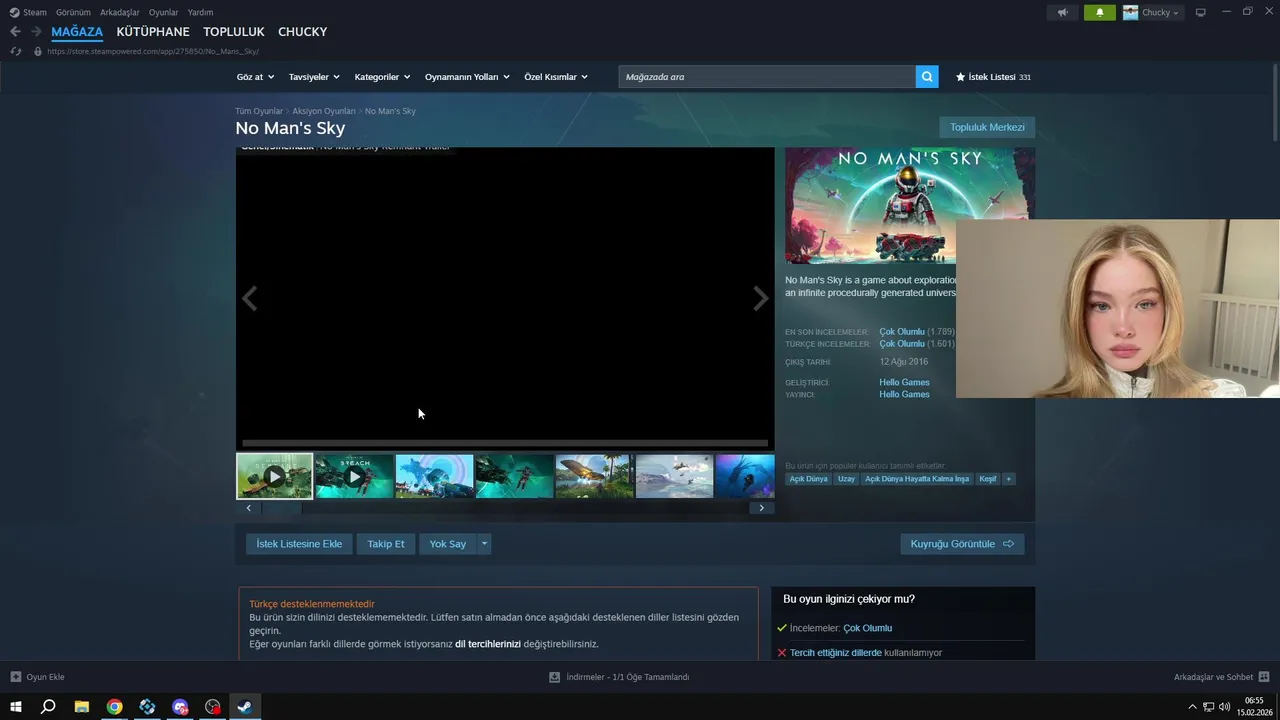This screenshot has width=1280, height=720.
Task: Select the Breach trailer thumbnail
Action: 354,476
